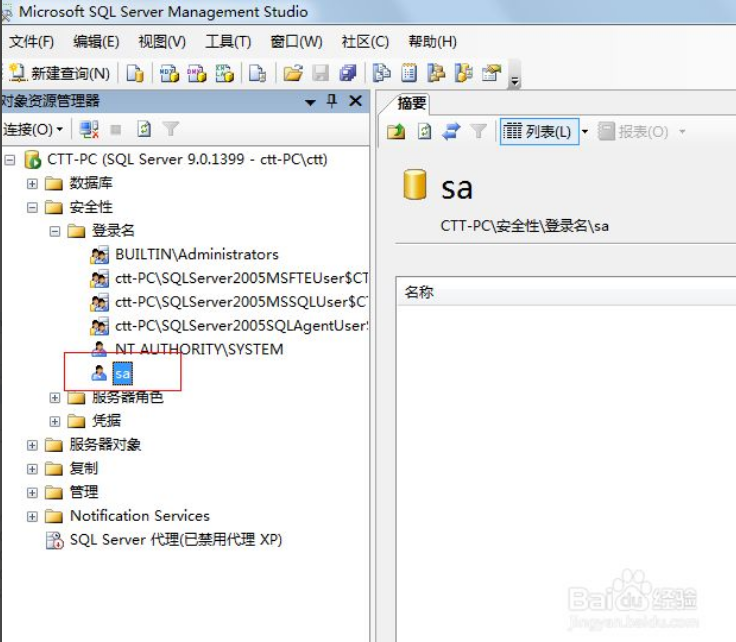Open the Help (帮助) menu
This screenshot has width=736, height=642.
click(x=432, y=42)
